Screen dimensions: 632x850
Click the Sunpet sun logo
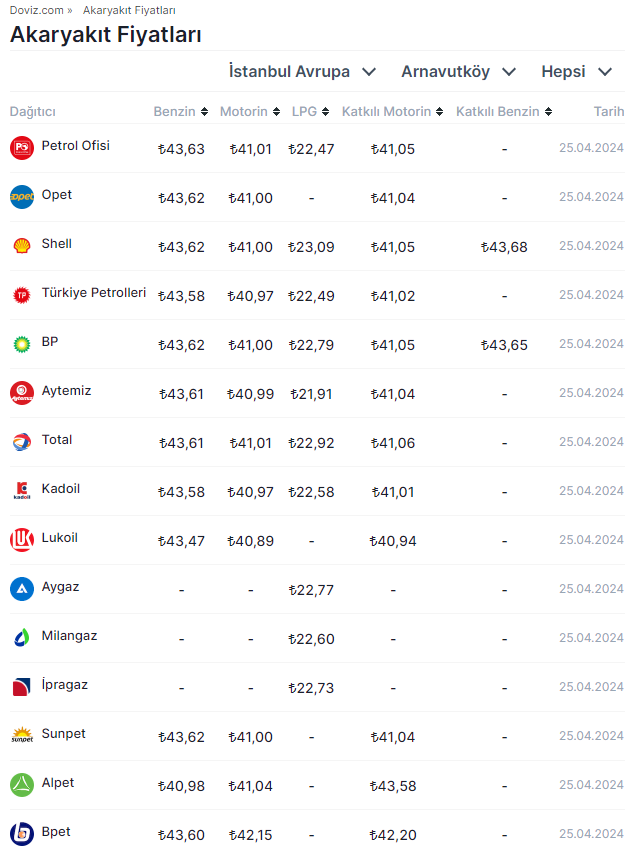tap(22, 736)
